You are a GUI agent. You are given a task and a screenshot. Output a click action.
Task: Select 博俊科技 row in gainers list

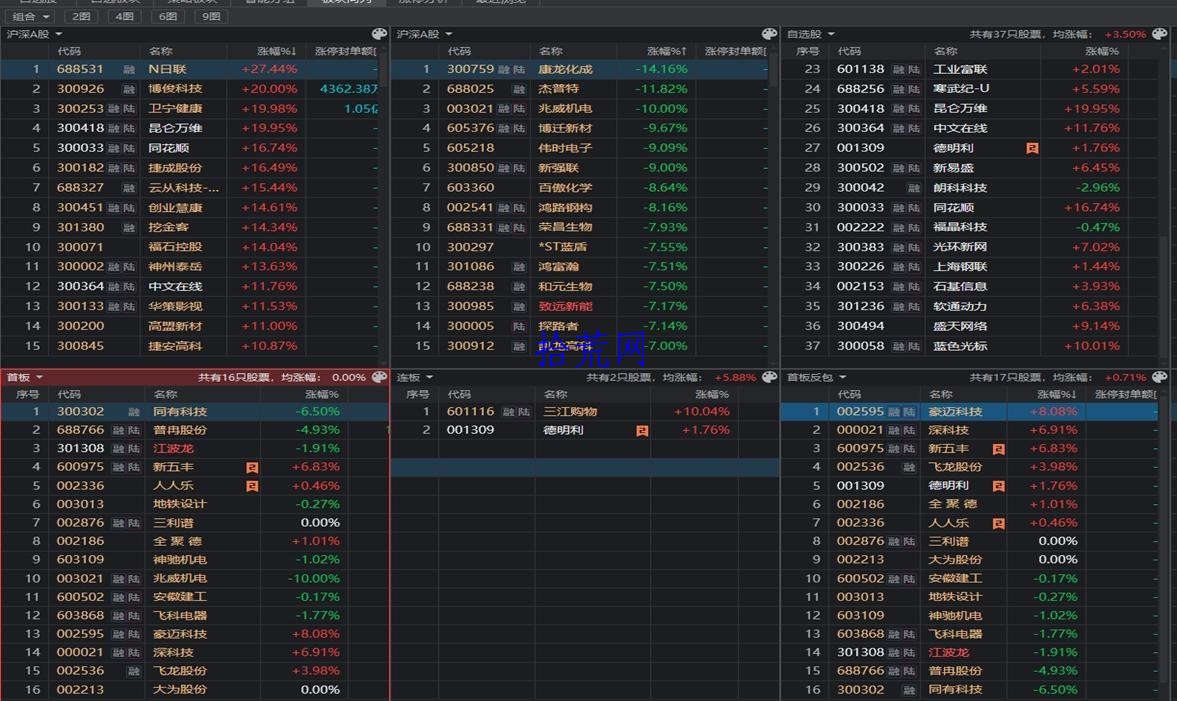pyautogui.click(x=189, y=89)
